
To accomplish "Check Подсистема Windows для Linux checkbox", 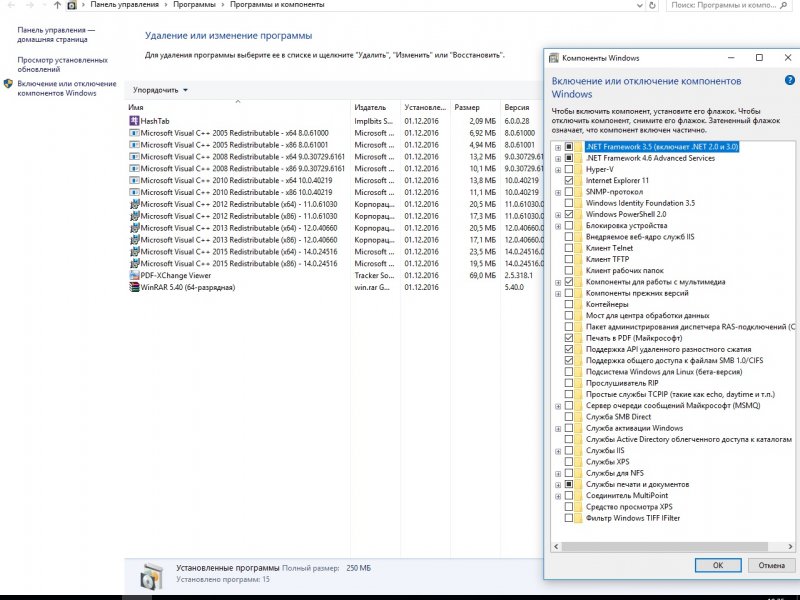I will pos(569,371).
